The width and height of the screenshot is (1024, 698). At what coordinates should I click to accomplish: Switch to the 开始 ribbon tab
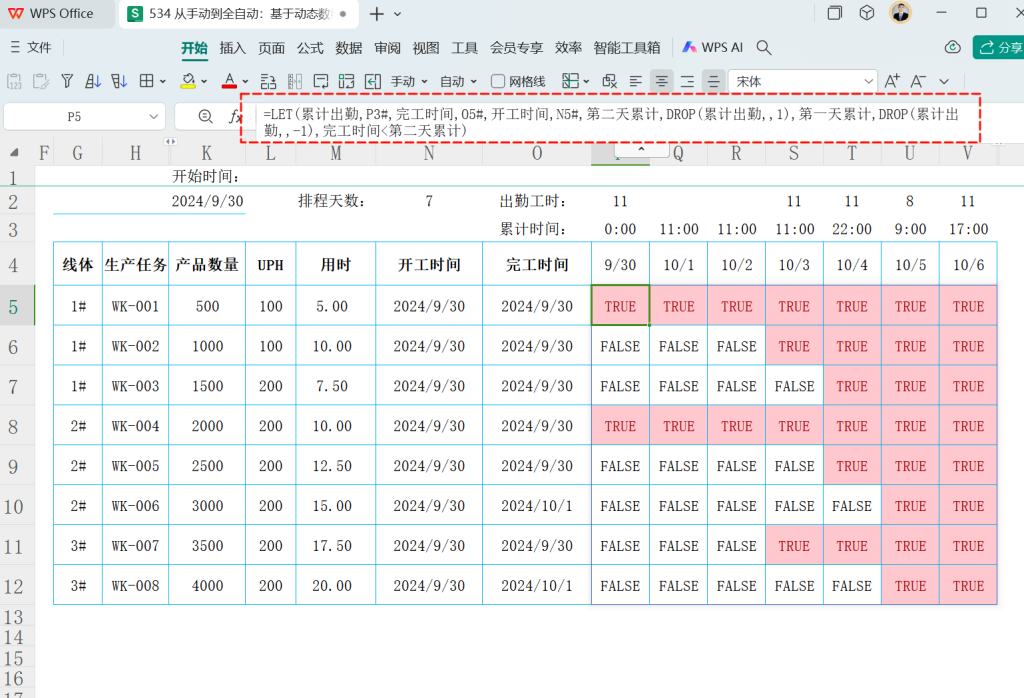pos(194,48)
